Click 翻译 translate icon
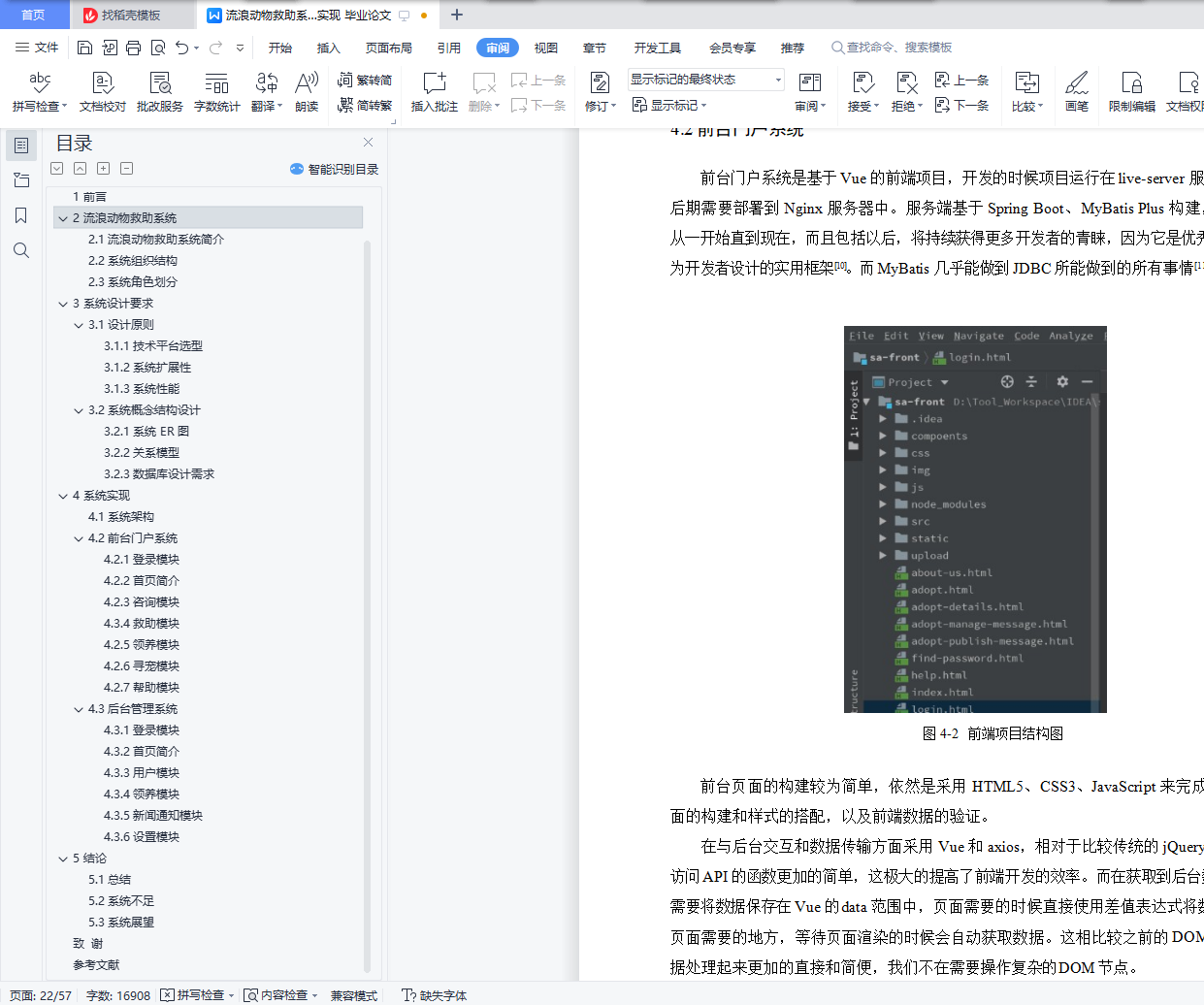This screenshot has height=1005, width=1204. (267, 92)
